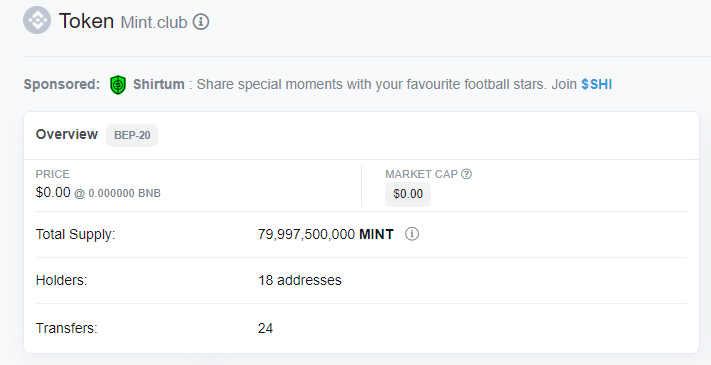Click the 0.000000 BNB price text
The image size is (711, 365).
124,194
